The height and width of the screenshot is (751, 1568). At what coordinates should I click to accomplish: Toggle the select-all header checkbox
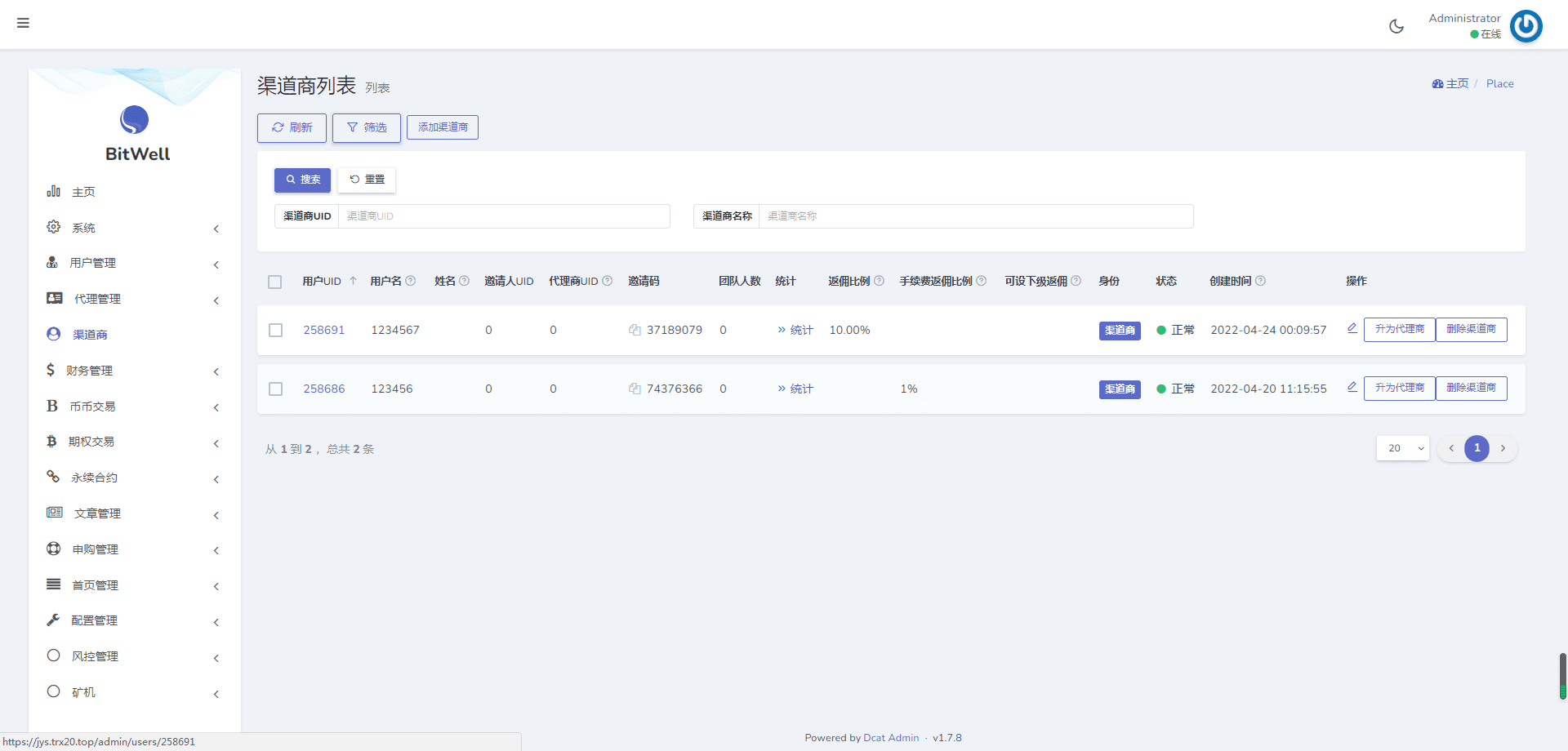click(x=275, y=282)
